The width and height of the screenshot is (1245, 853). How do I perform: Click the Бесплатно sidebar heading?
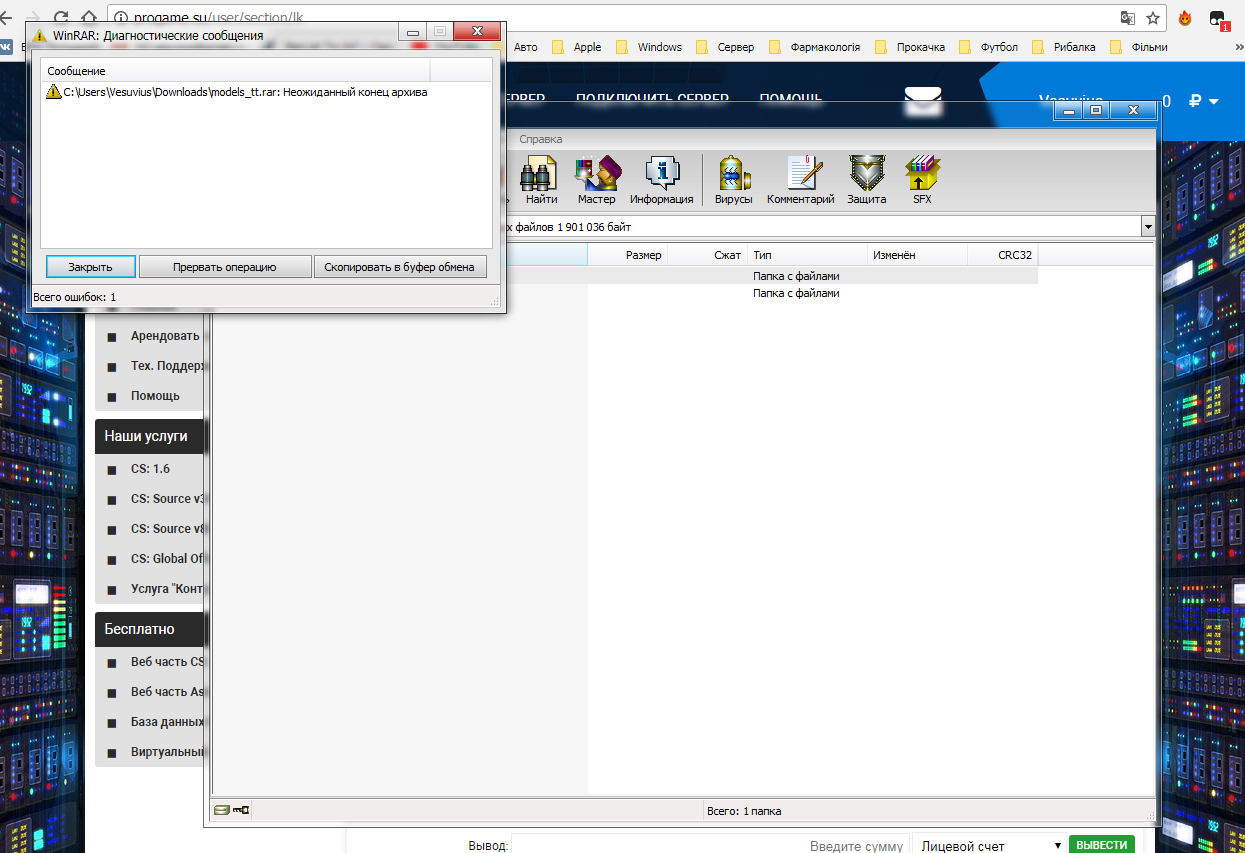[x=149, y=629]
